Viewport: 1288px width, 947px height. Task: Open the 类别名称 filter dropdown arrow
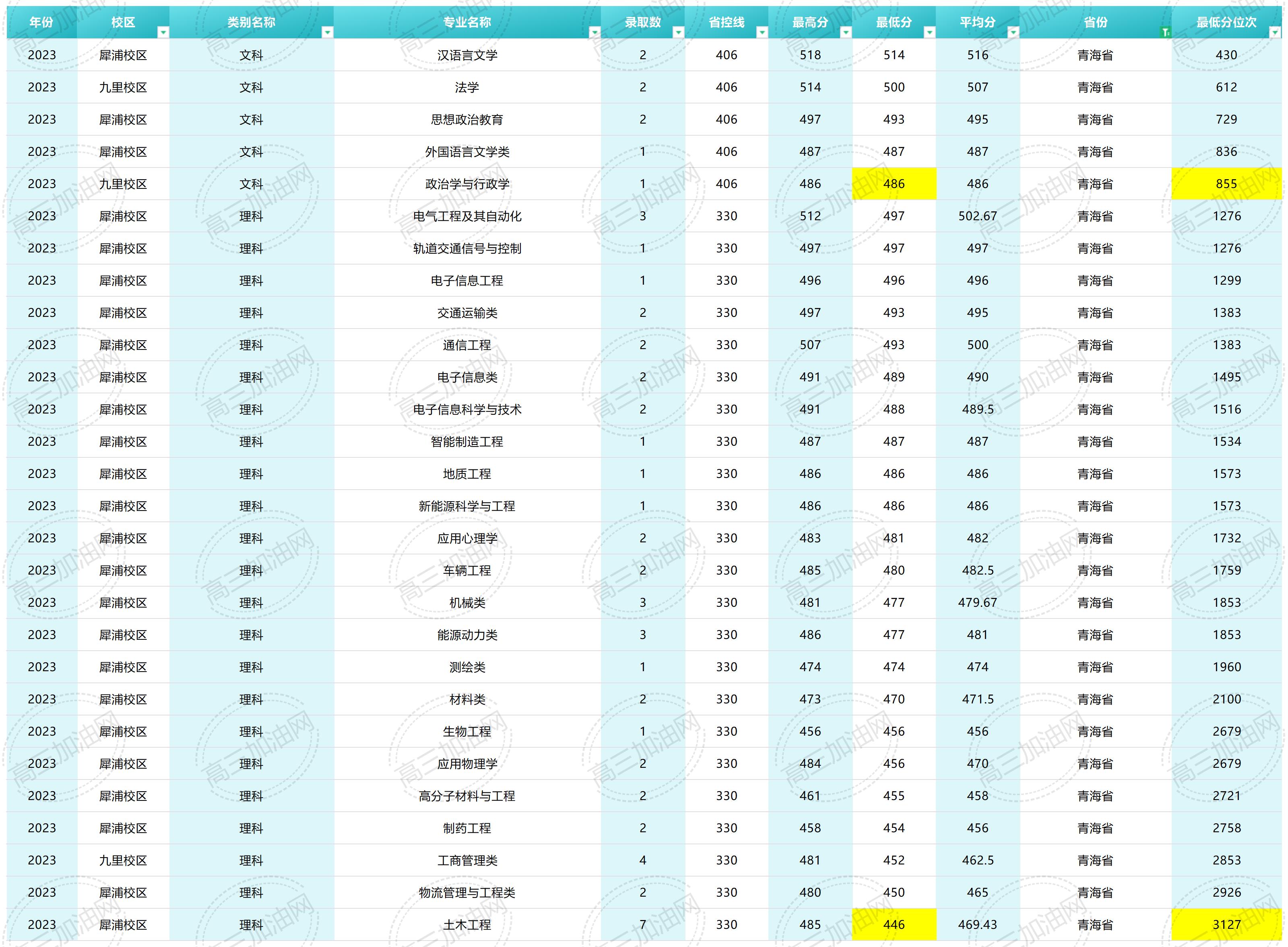coord(328,33)
